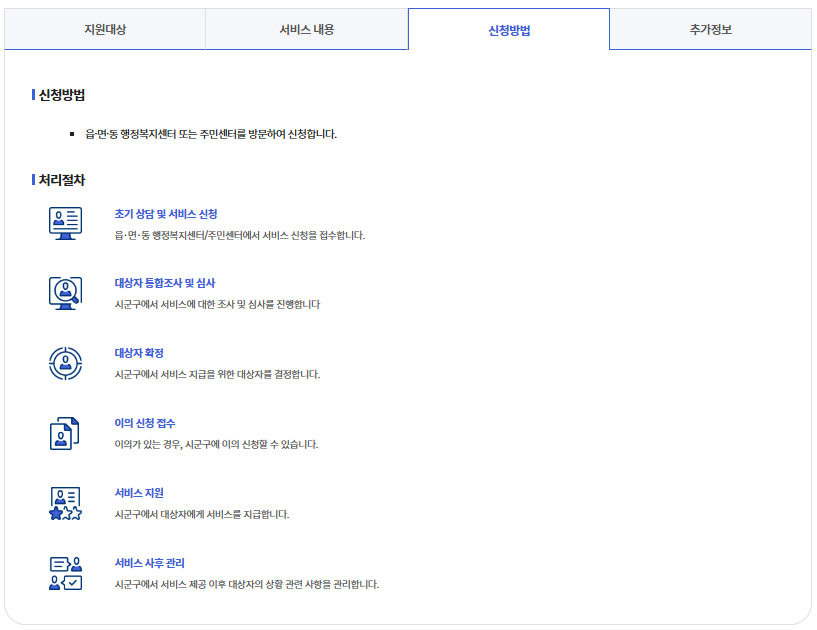Click the text '시군구에 이의 신청할 수 있습니다'
The width and height of the screenshot is (817, 630).
[252, 444]
